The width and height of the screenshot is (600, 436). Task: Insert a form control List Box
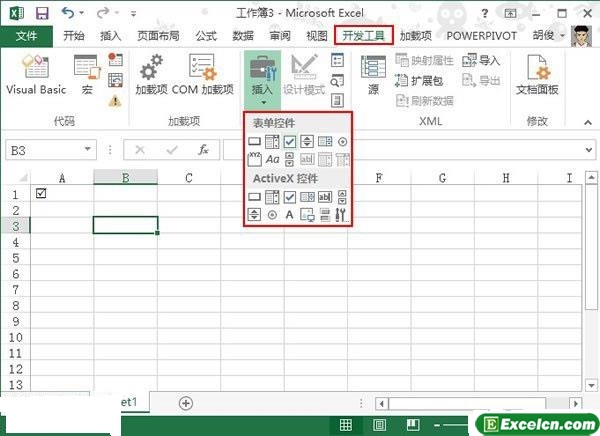(325, 142)
